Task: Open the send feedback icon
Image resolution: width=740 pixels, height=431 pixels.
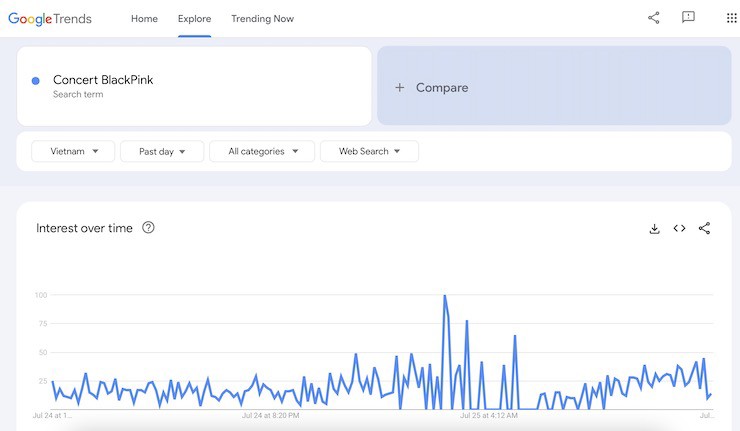Action: (688, 18)
